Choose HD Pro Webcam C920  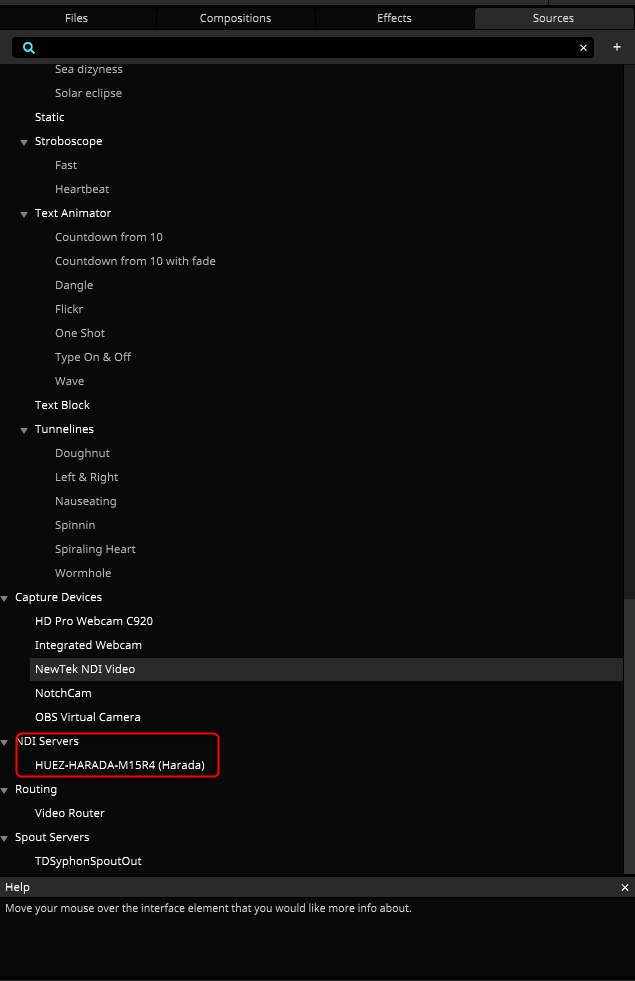93,621
